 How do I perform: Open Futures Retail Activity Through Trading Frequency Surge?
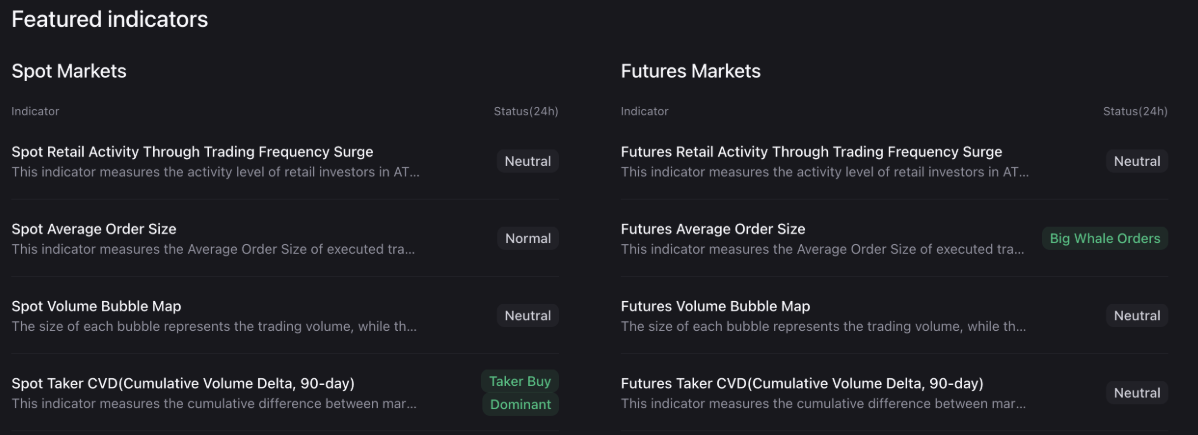coord(811,152)
